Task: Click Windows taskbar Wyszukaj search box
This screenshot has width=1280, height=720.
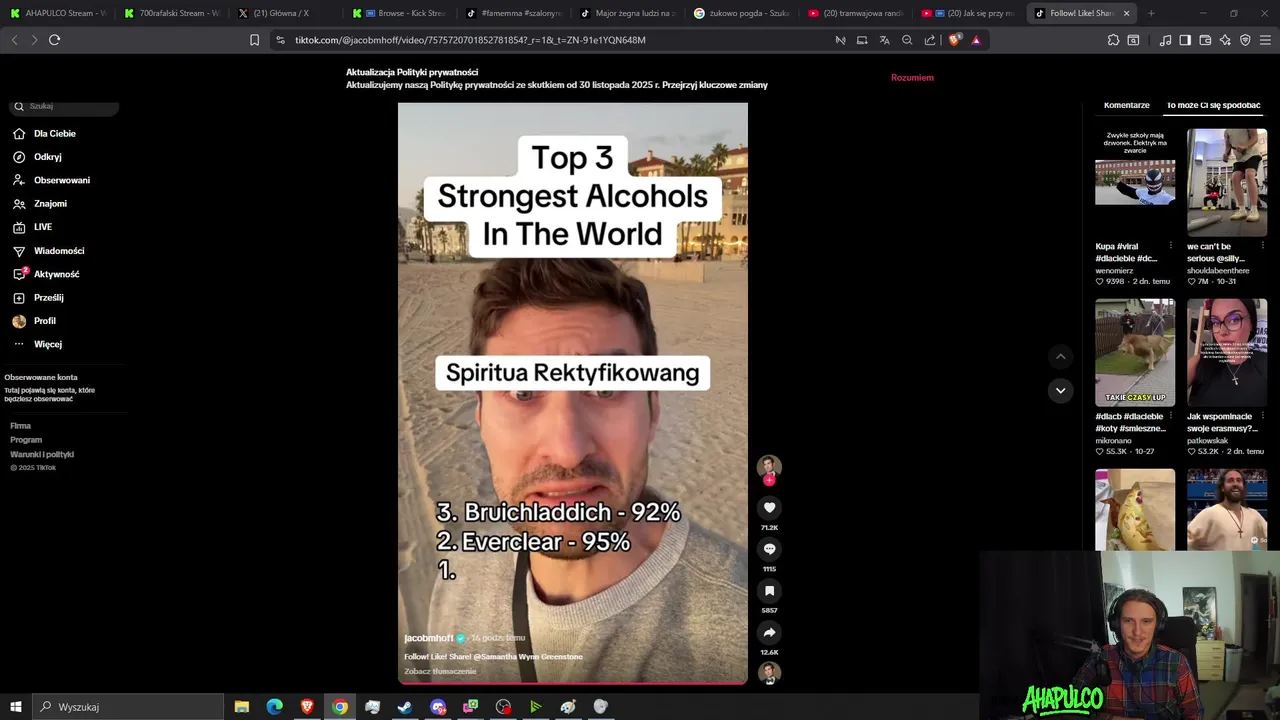Action: point(128,707)
